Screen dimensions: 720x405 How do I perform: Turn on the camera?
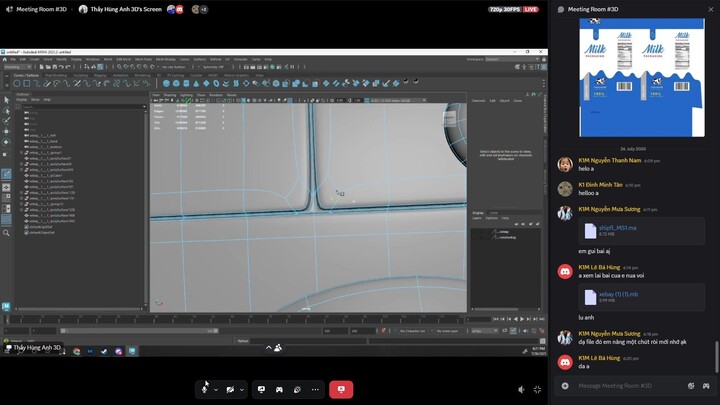pos(230,389)
